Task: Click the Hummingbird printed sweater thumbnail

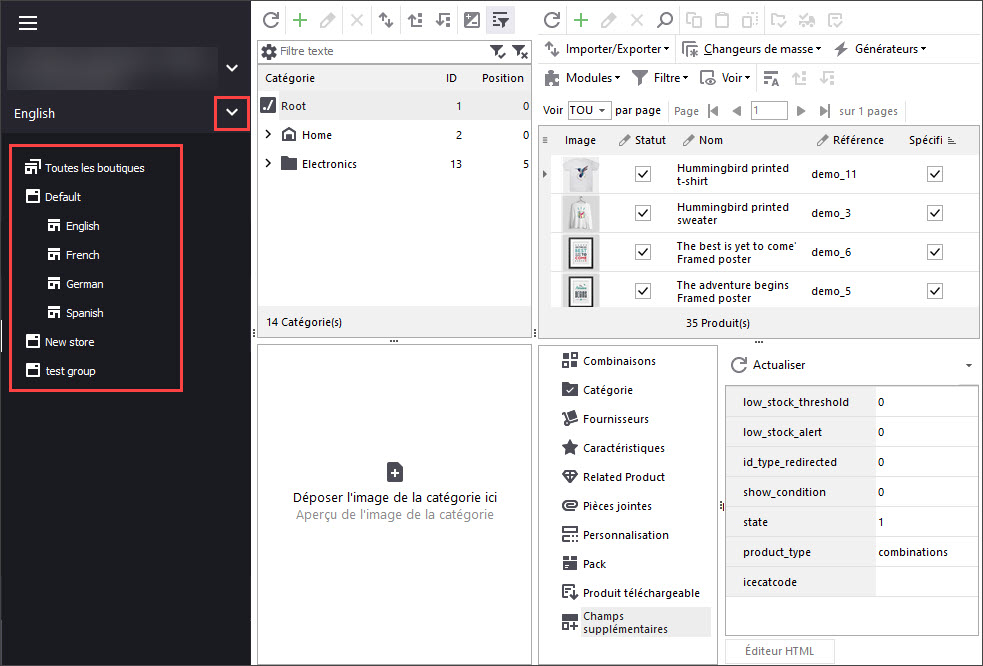Action: 581,213
